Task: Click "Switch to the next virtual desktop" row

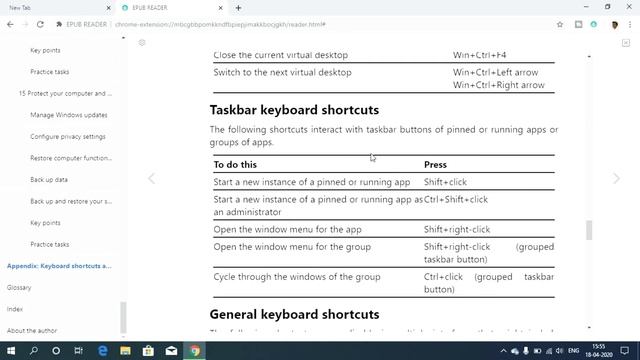Action: (x=384, y=78)
